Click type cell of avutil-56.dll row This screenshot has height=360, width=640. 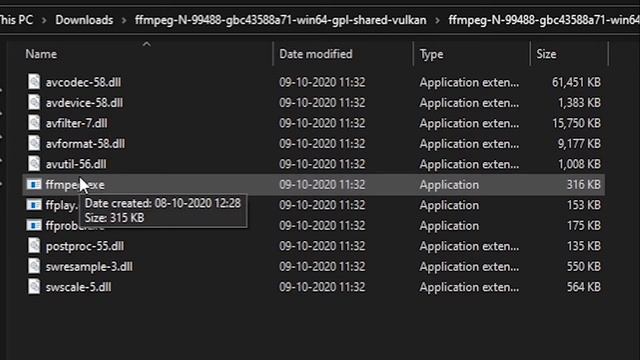click(469, 164)
